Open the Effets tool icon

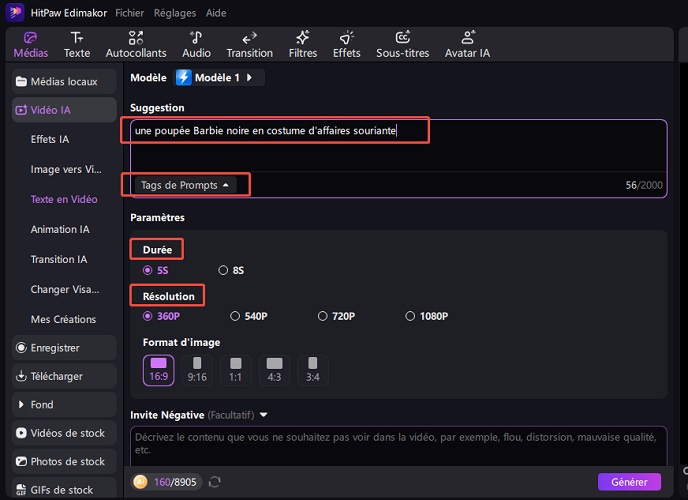coord(346,38)
